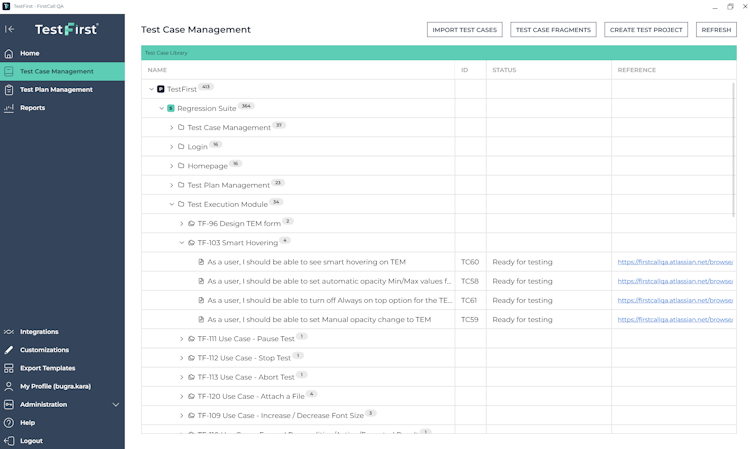Viewport: 750px width, 449px height.
Task: Click the Export Templates icon
Action: pyautogui.click(x=9, y=368)
